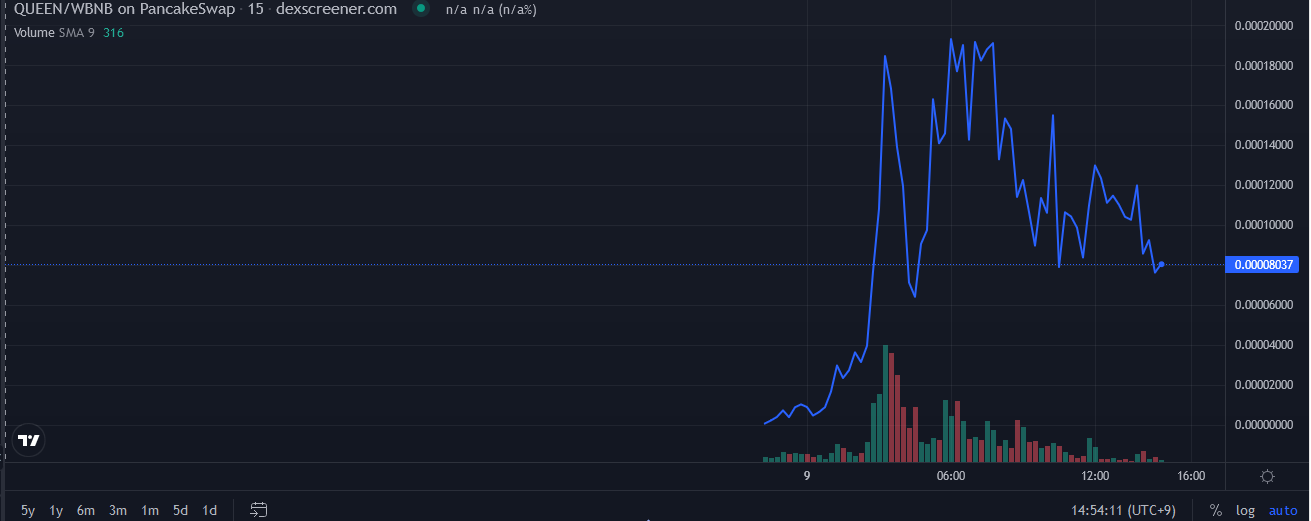The width and height of the screenshot is (1311, 521).
Task: Select the 1y time range
Action: (x=57, y=510)
